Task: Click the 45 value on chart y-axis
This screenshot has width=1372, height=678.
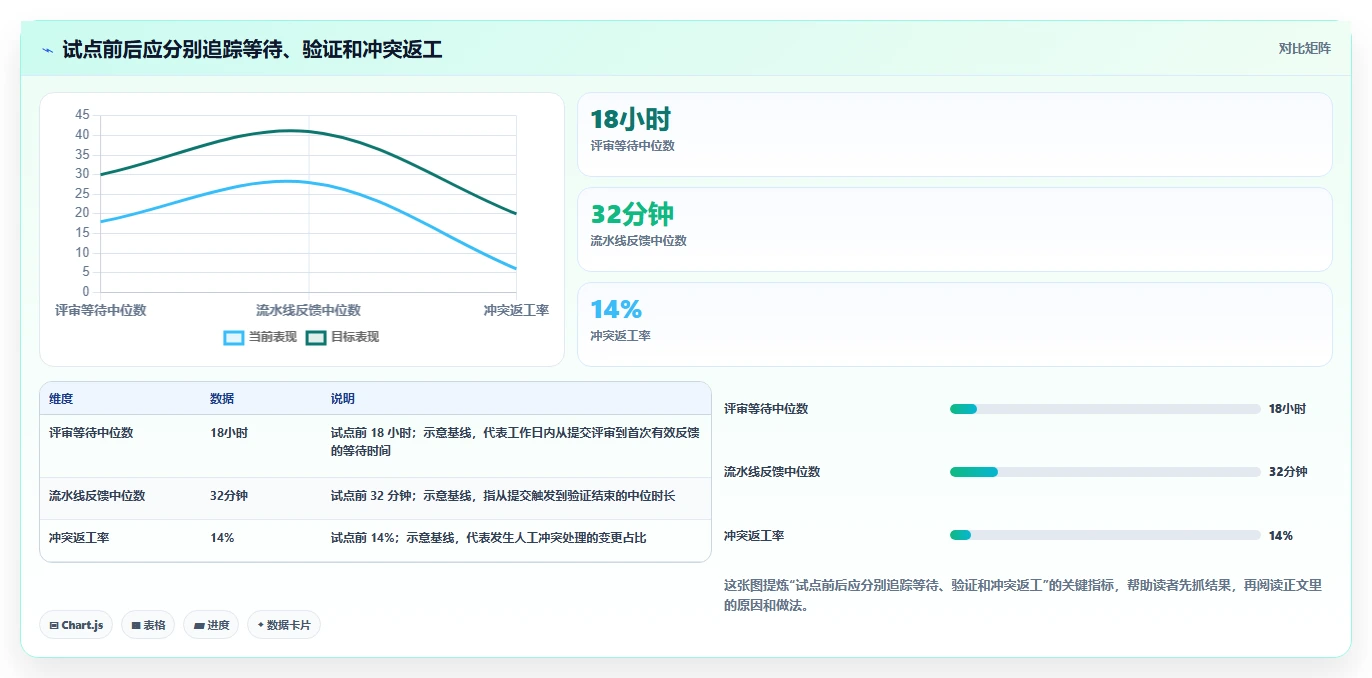Action: [x=82, y=115]
